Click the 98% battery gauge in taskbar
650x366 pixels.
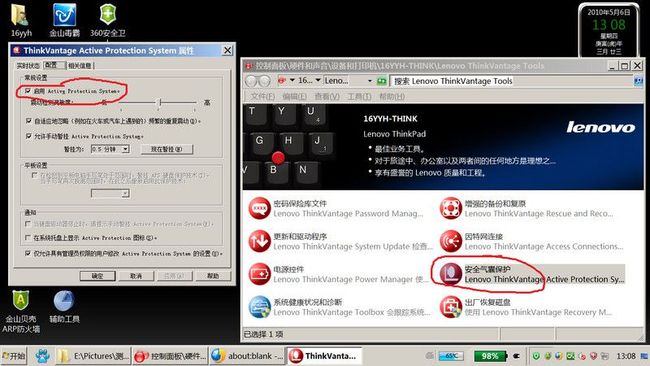(491, 356)
